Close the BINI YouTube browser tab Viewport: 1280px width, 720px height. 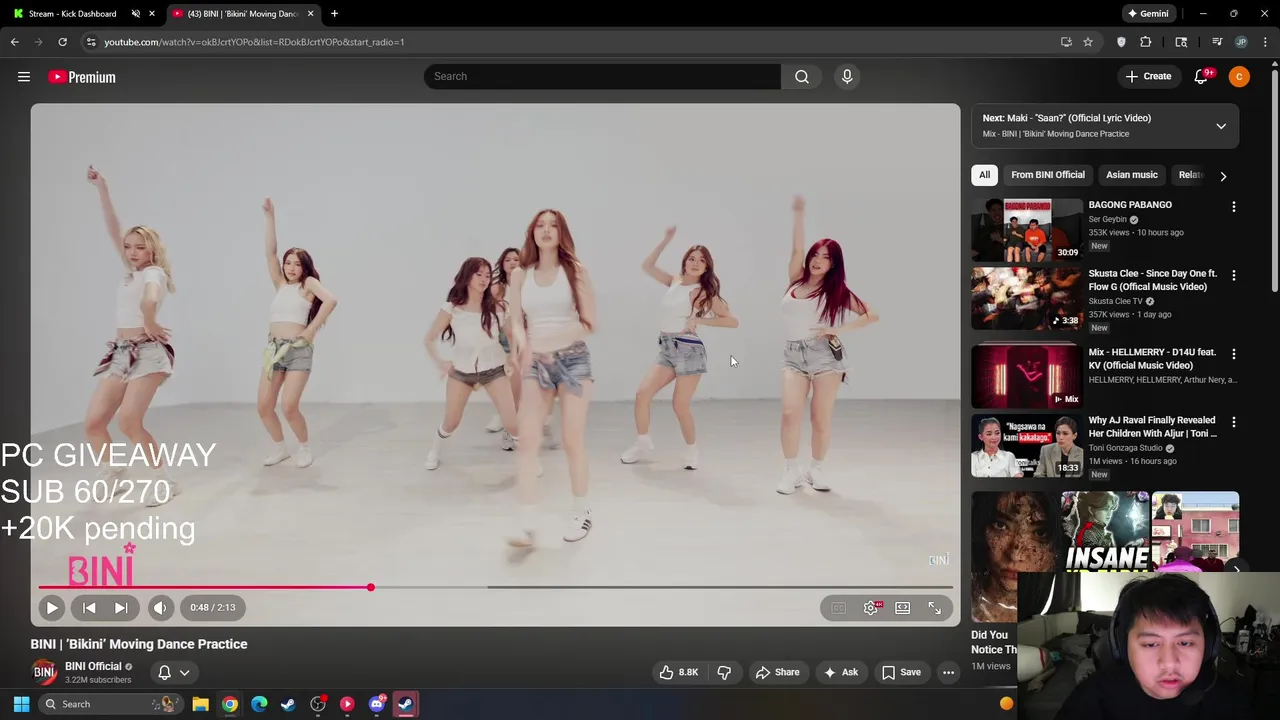[x=310, y=14]
